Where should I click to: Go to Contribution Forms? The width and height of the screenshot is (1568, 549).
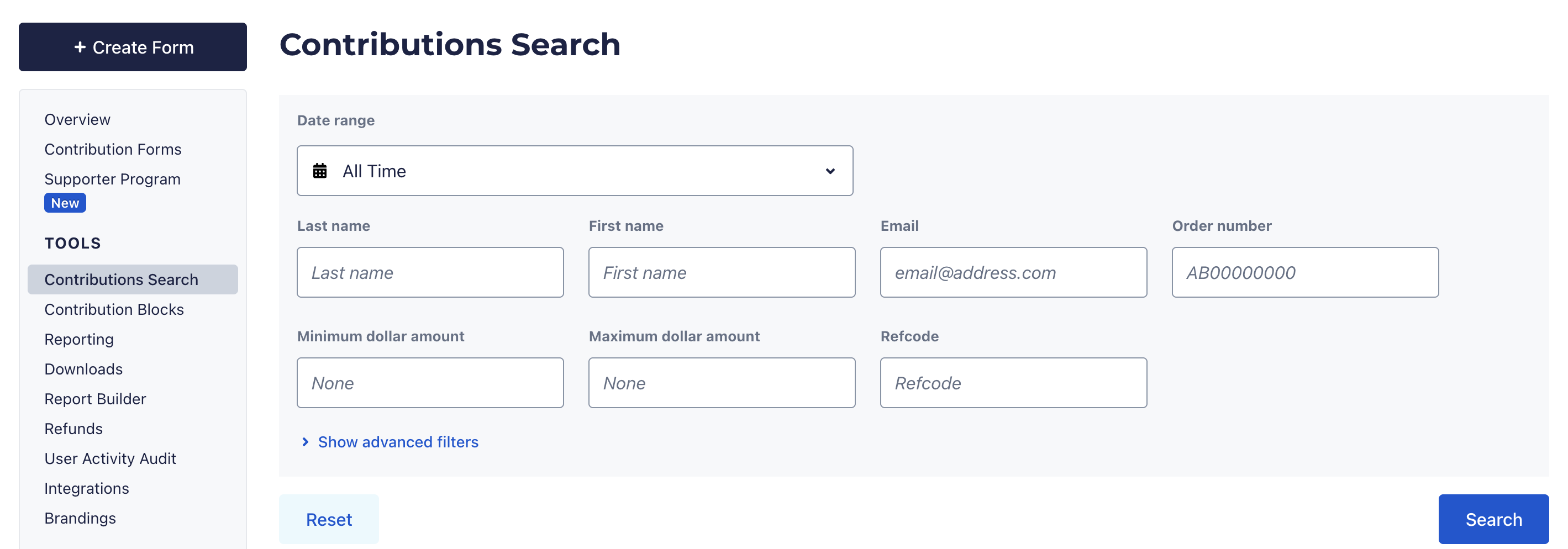point(113,149)
